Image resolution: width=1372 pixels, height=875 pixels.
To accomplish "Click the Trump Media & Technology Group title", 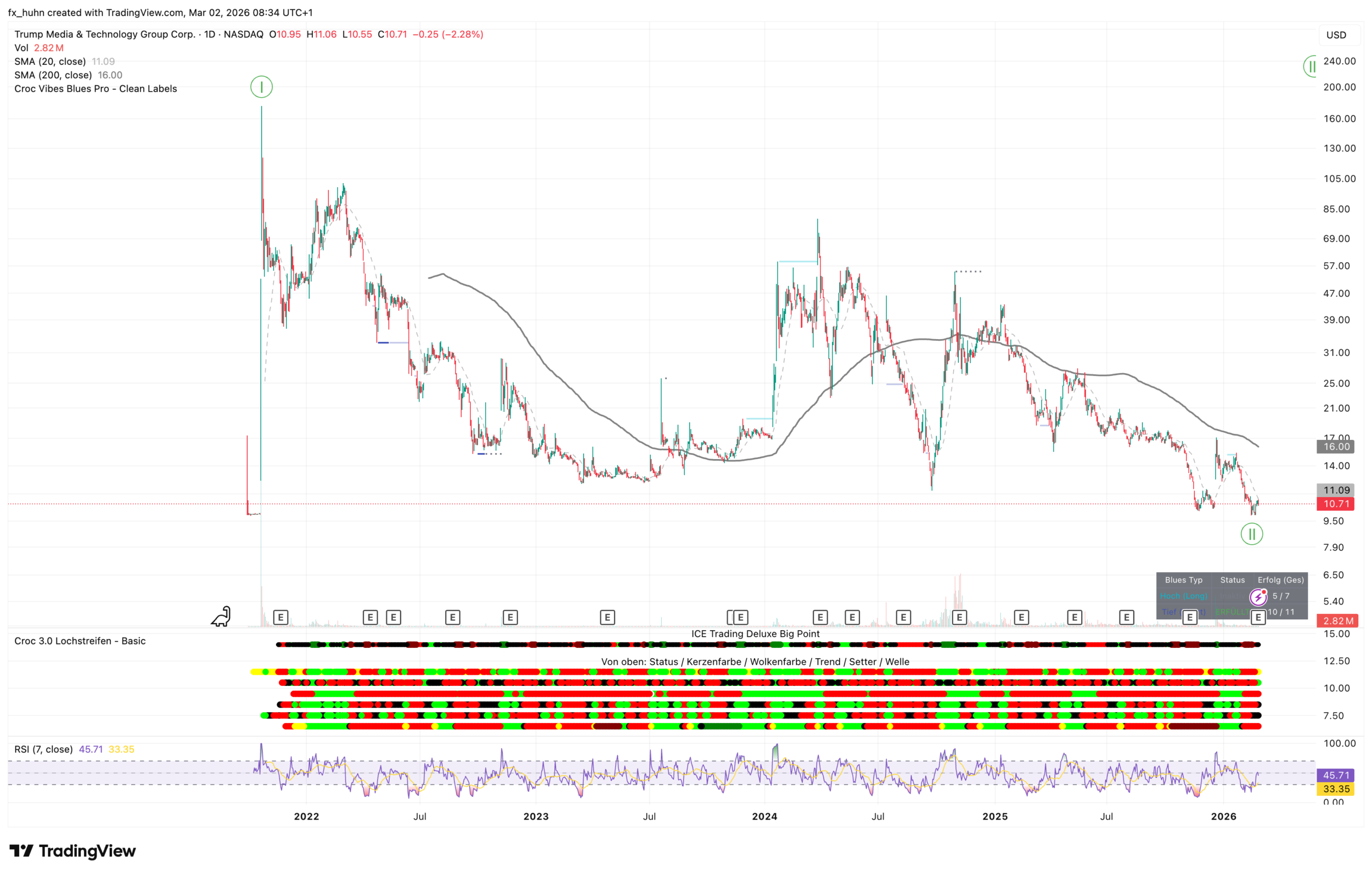I will click(x=105, y=34).
